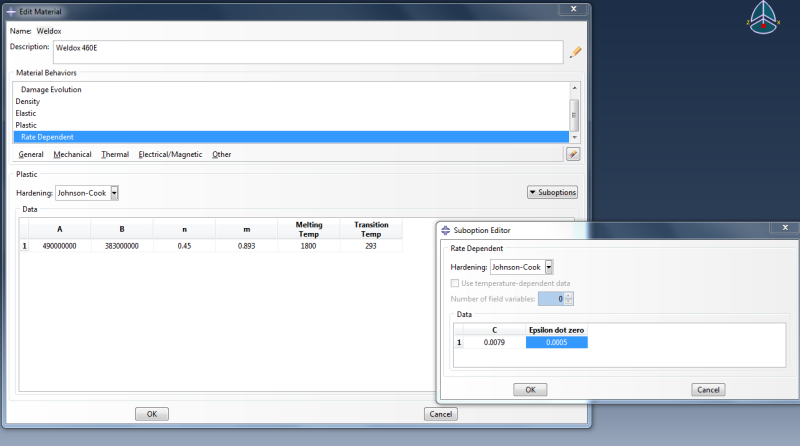Click the field variables number box
This screenshot has height=446, width=800.
click(552, 299)
